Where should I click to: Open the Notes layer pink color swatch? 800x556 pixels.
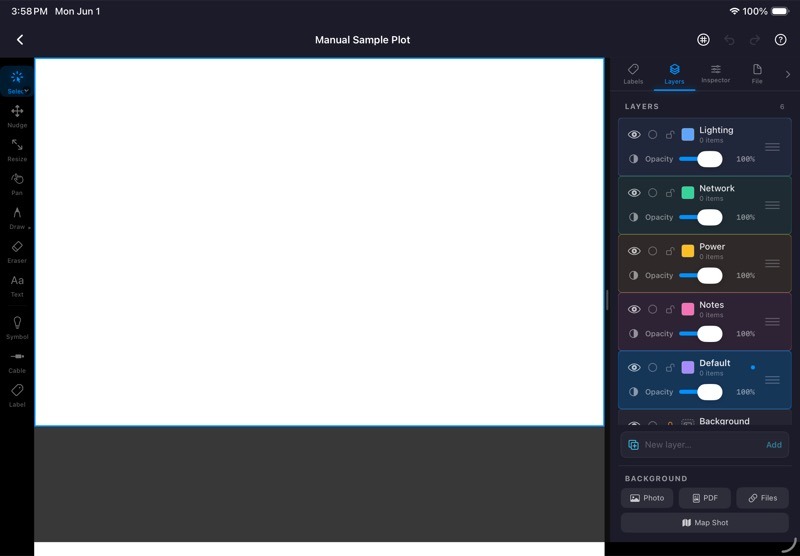(688, 309)
